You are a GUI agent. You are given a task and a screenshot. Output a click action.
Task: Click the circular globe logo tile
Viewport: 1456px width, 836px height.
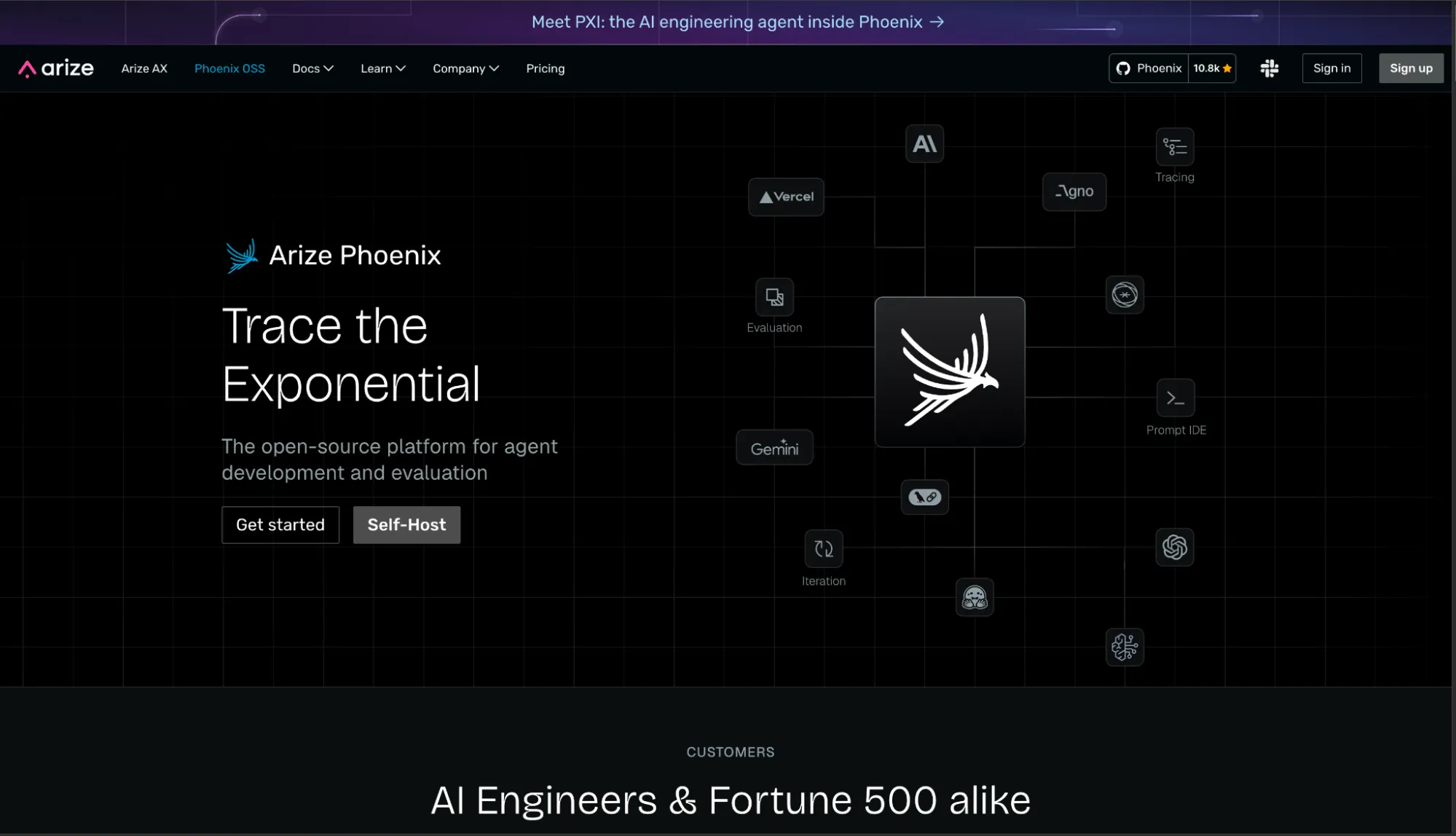1125,295
